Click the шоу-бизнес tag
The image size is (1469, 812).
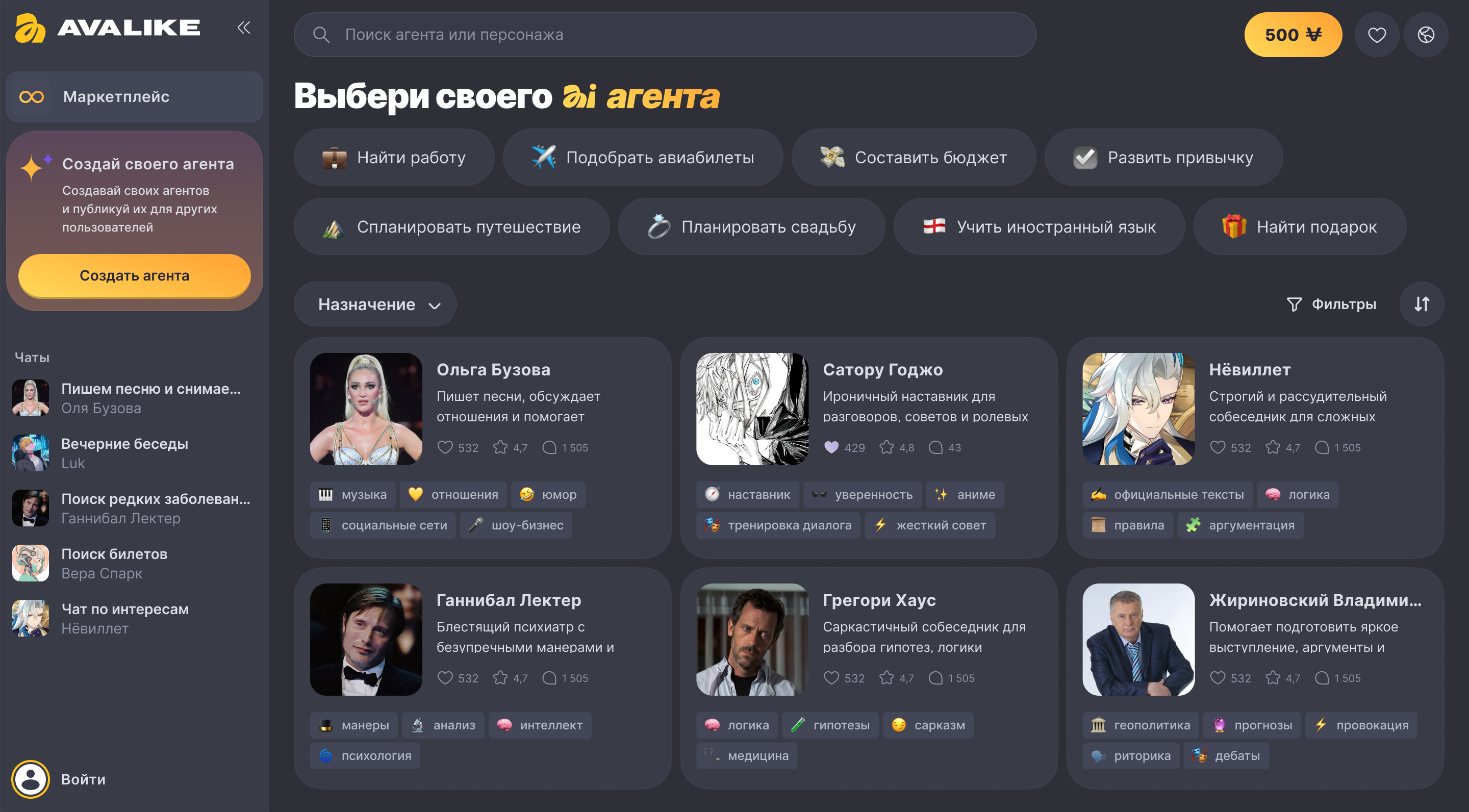(516, 525)
